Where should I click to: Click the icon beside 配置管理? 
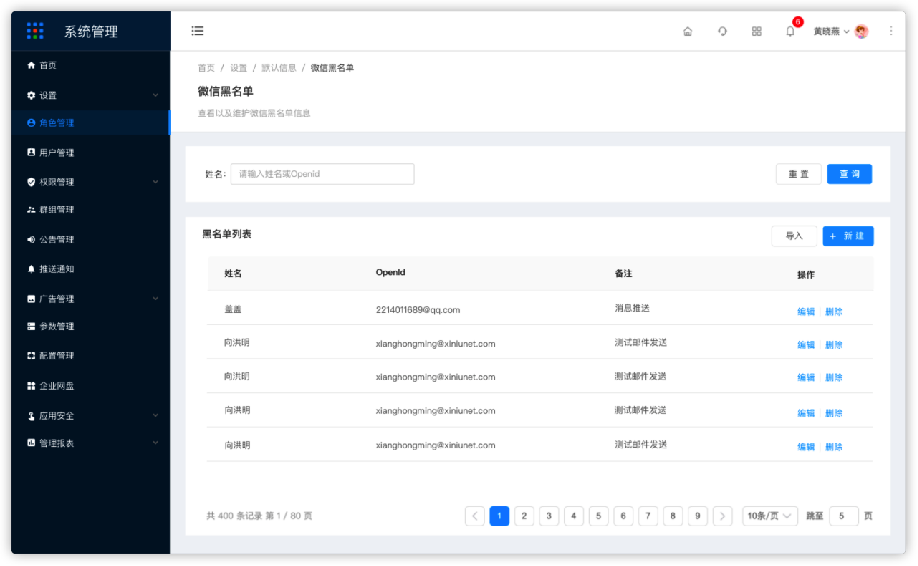pyautogui.click(x=31, y=355)
